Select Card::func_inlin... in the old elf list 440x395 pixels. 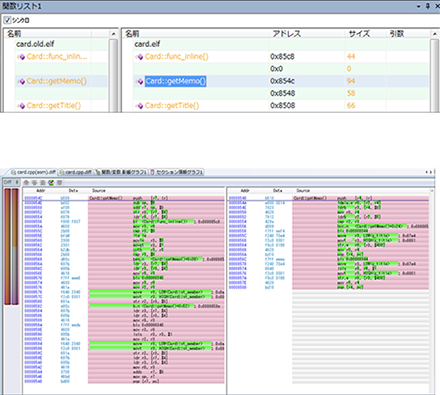(57, 57)
